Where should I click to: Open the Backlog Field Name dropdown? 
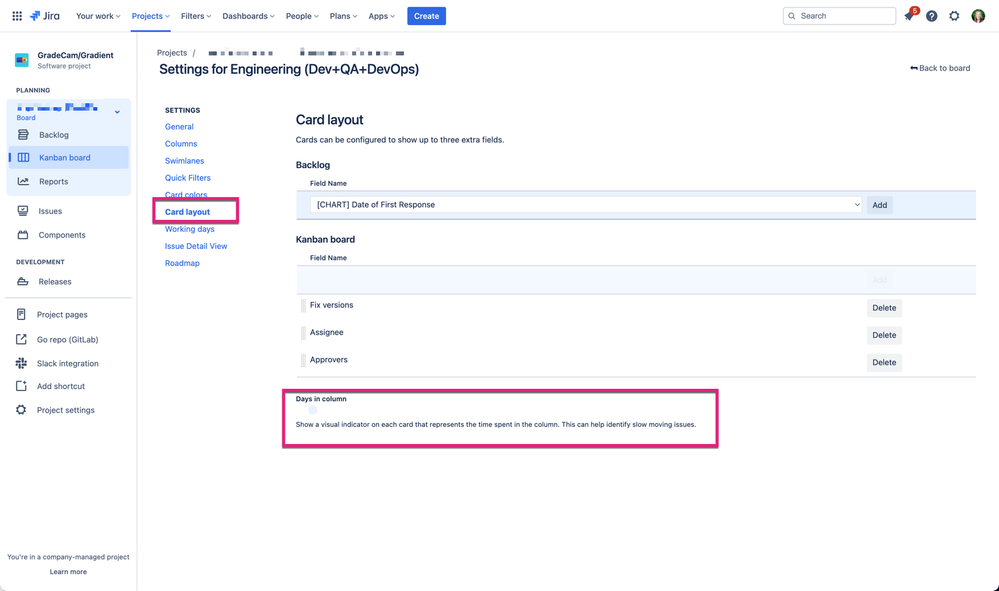(x=586, y=204)
